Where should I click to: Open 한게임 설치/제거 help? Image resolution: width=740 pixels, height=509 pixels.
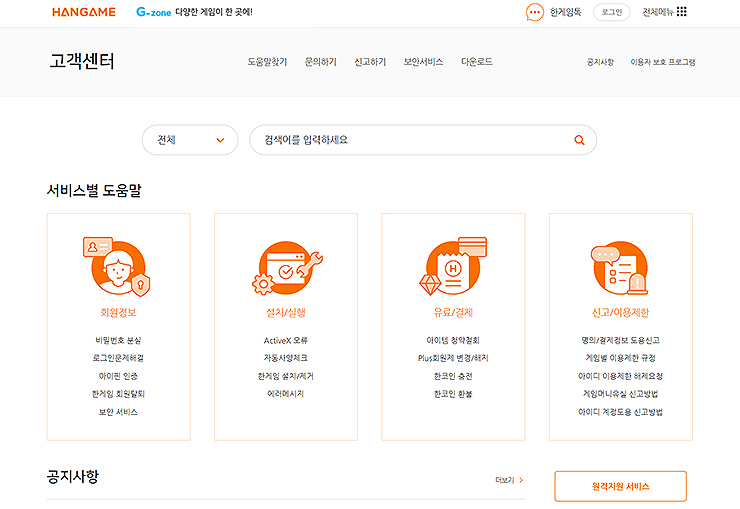pos(286,376)
